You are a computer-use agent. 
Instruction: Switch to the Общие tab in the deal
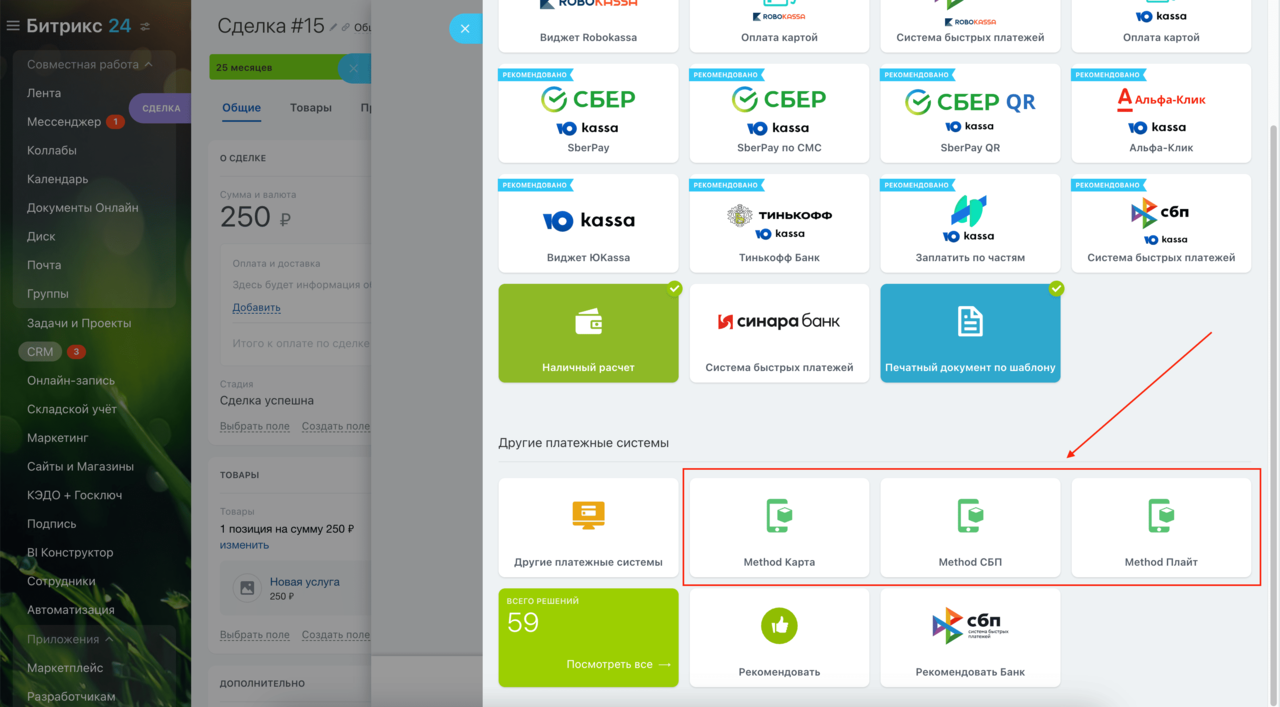(241, 108)
